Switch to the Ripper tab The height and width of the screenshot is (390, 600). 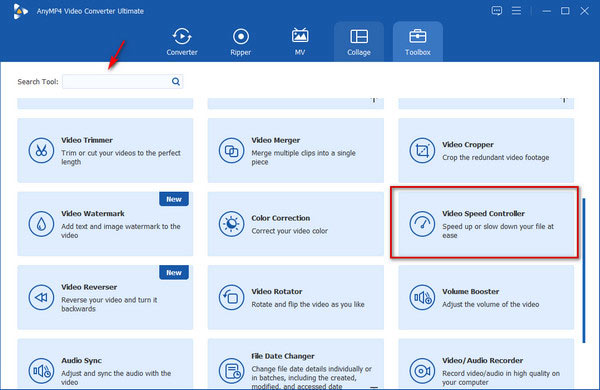[241, 42]
